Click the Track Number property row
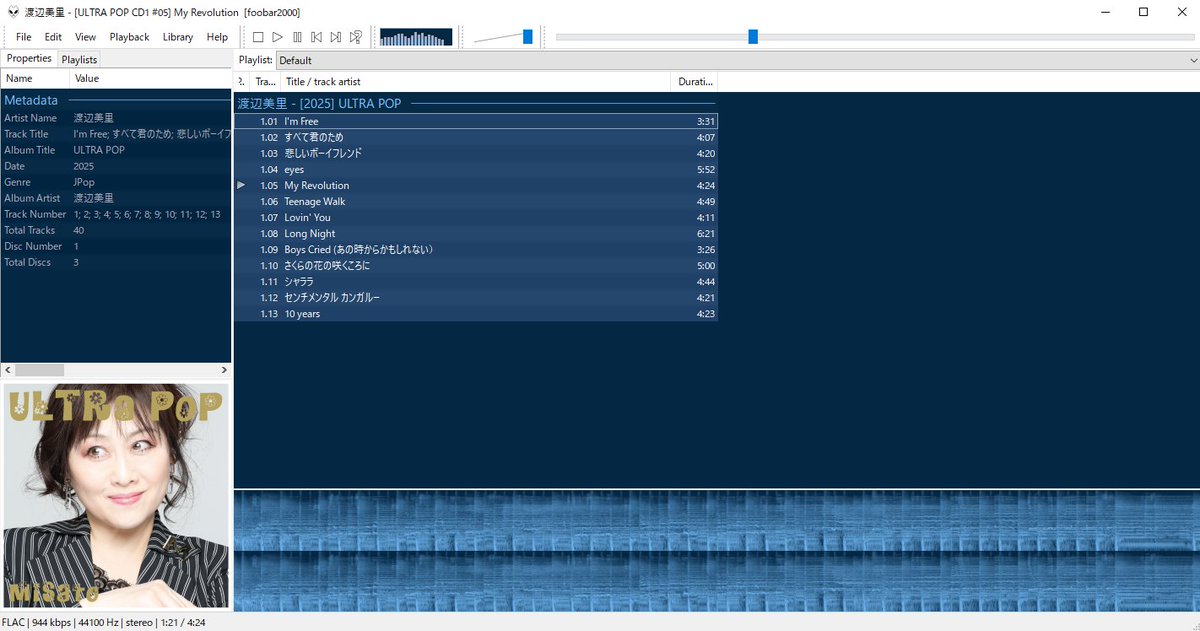The image size is (1200, 631). 116,214
